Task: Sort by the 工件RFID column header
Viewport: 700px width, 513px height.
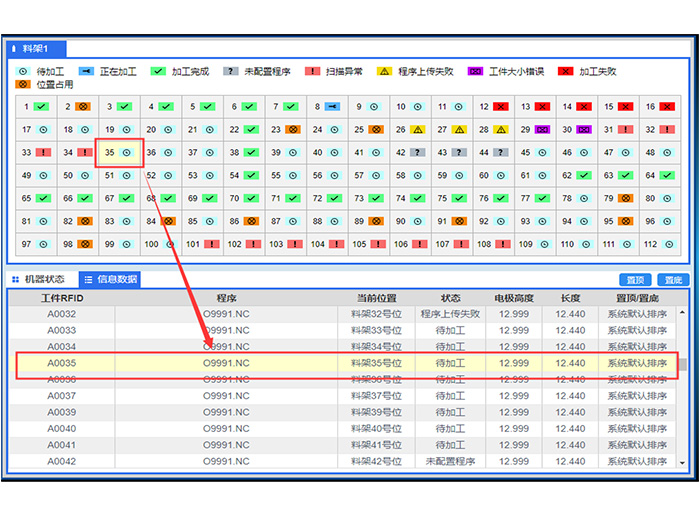Action: pos(62,298)
